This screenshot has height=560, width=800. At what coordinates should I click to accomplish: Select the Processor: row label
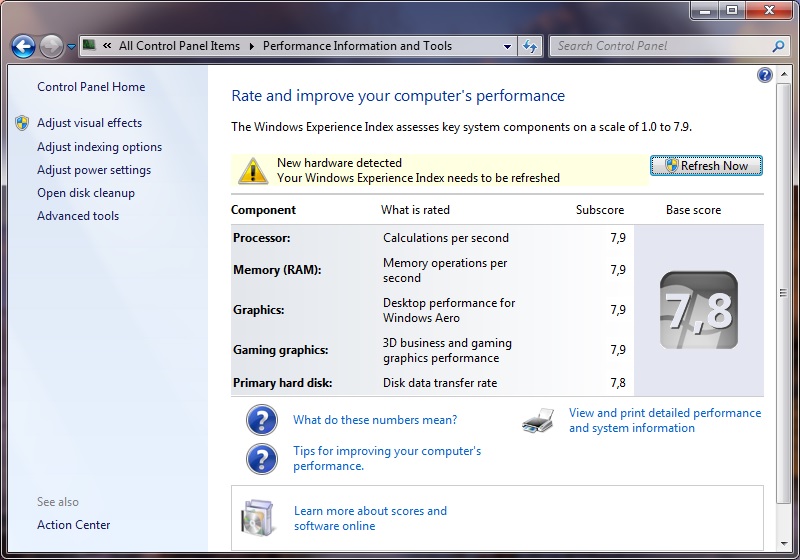(262, 238)
